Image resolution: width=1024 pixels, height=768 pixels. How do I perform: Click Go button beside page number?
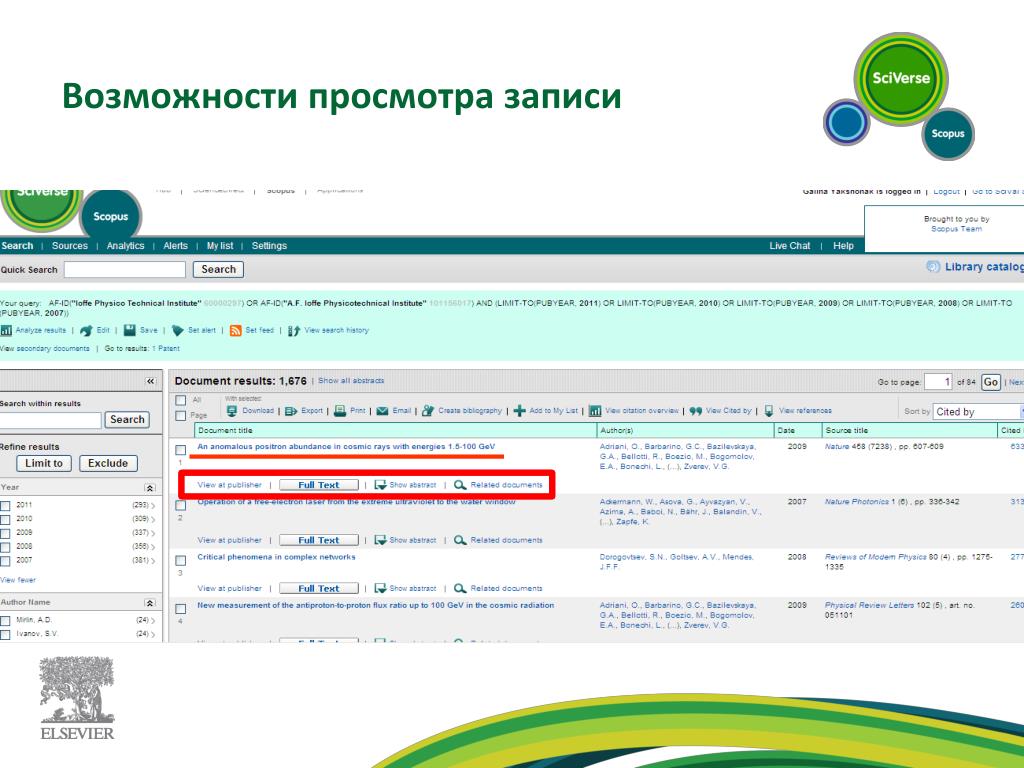coord(991,382)
